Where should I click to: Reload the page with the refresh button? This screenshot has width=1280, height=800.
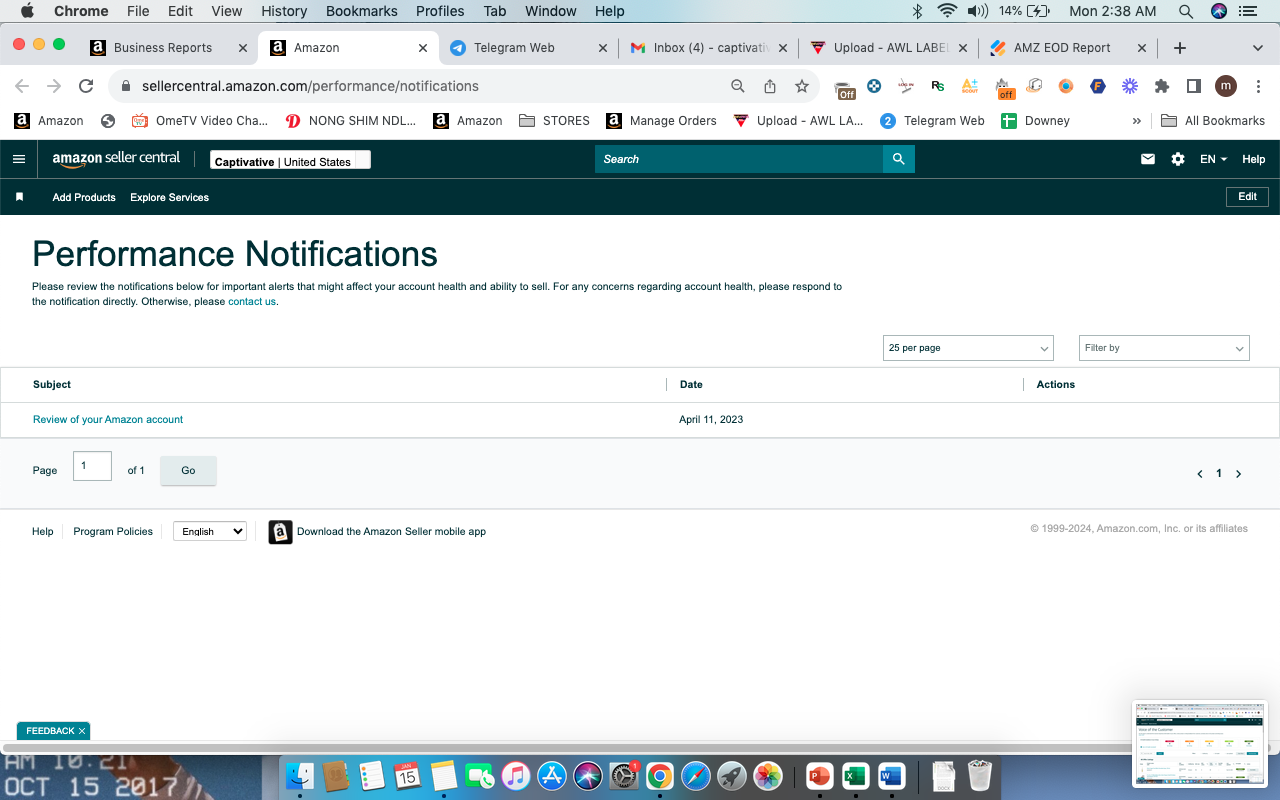pos(86,86)
